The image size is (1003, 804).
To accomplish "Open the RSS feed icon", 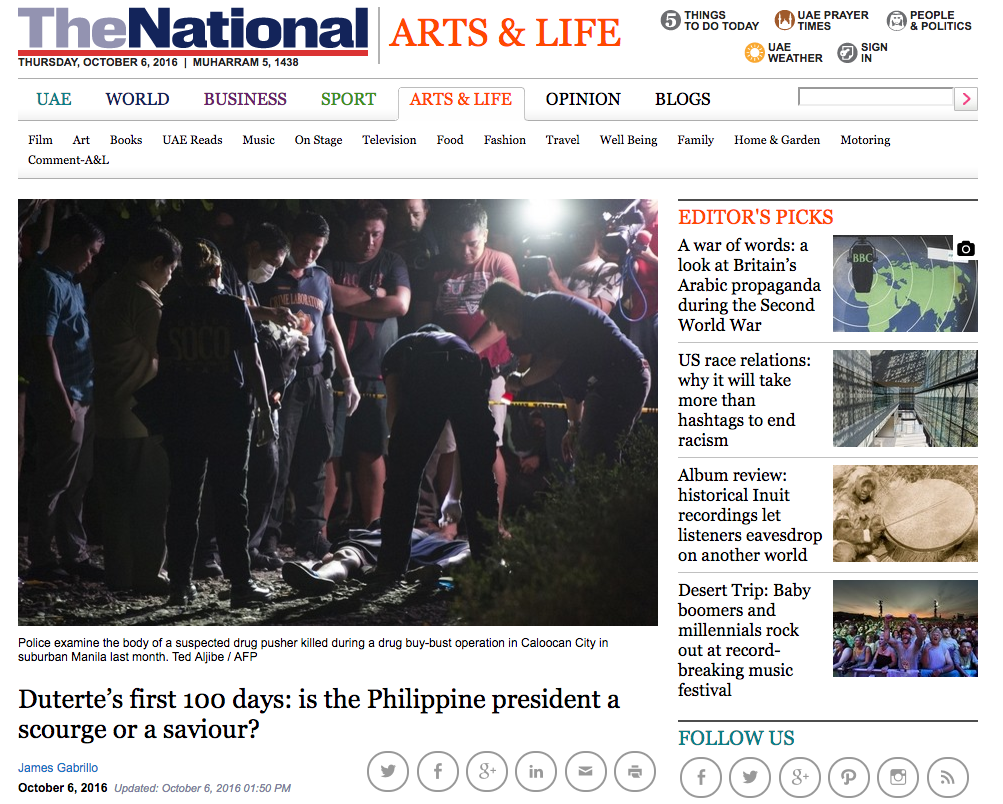I will 947,777.
